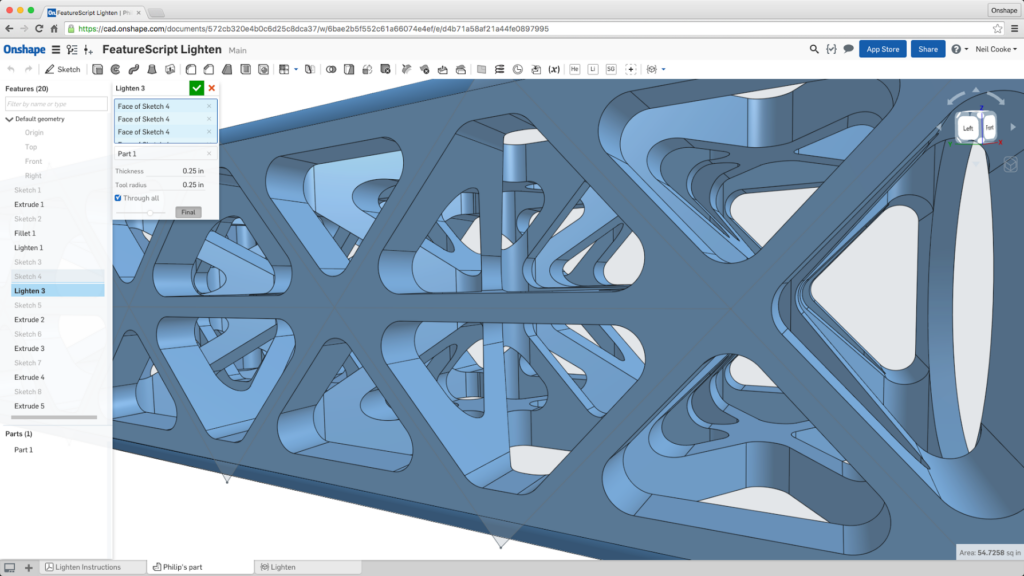Click the features list horizontal scrollbar
Screen dimensions: 1024x576
point(54,417)
